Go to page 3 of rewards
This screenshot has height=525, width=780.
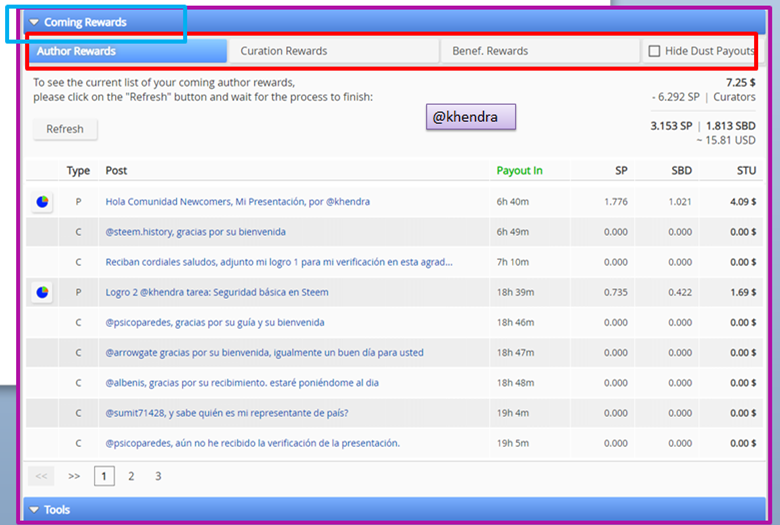pyautogui.click(x=158, y=476)
